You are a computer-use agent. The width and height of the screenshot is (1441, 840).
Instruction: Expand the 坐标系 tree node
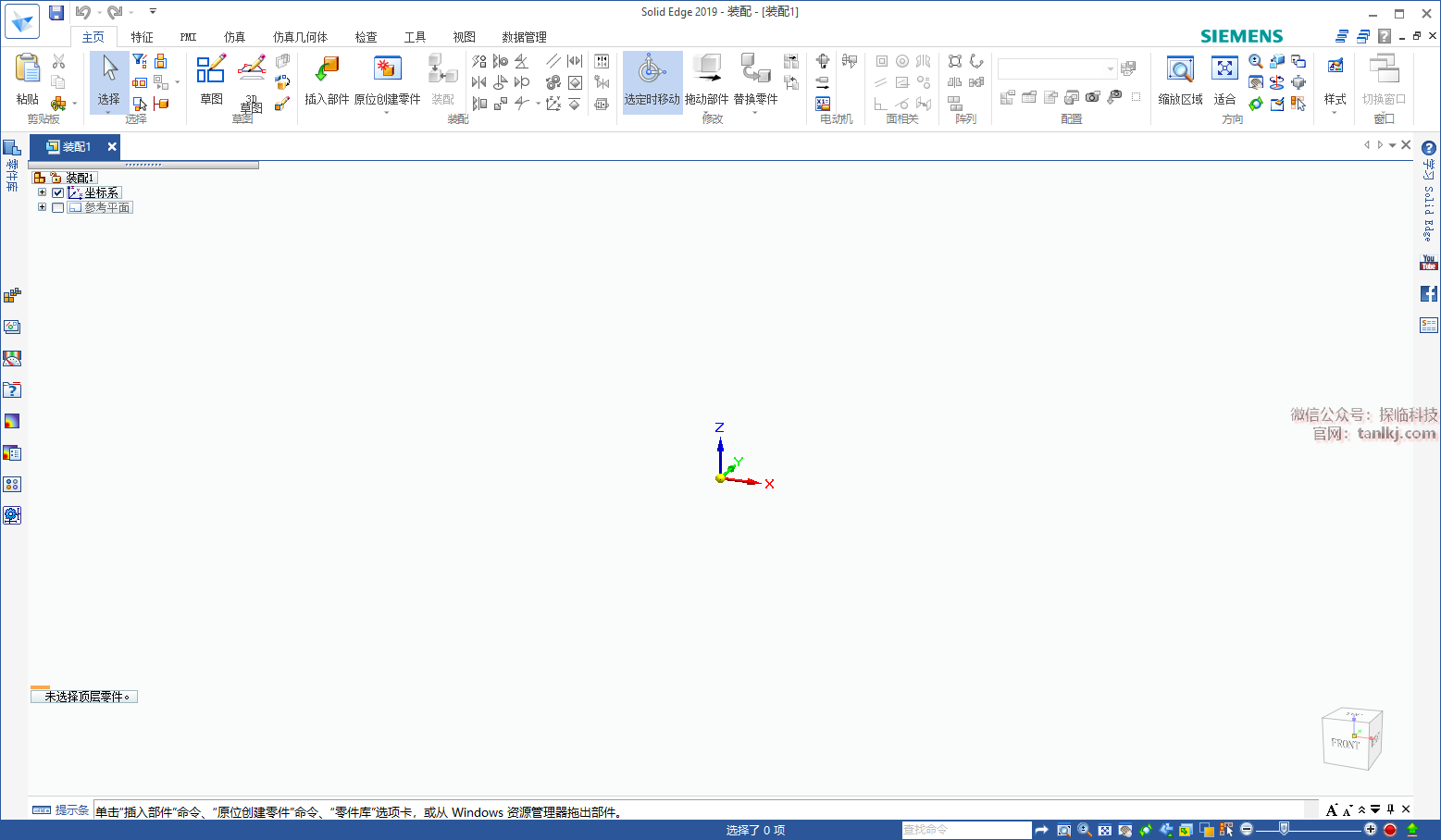coord(42,192)
